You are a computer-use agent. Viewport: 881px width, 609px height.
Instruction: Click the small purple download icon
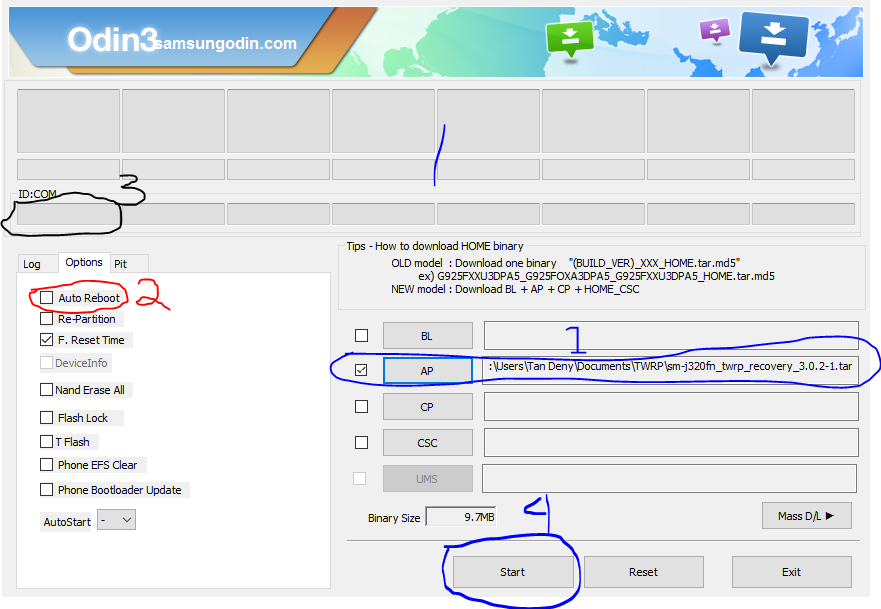[x=715, y=30]
